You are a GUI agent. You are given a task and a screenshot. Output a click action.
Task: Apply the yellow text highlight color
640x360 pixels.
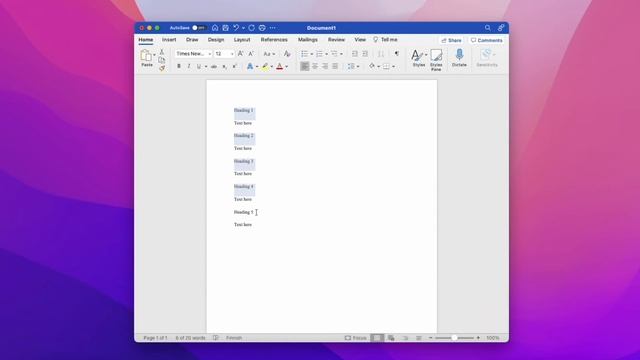tap(265, 66)
